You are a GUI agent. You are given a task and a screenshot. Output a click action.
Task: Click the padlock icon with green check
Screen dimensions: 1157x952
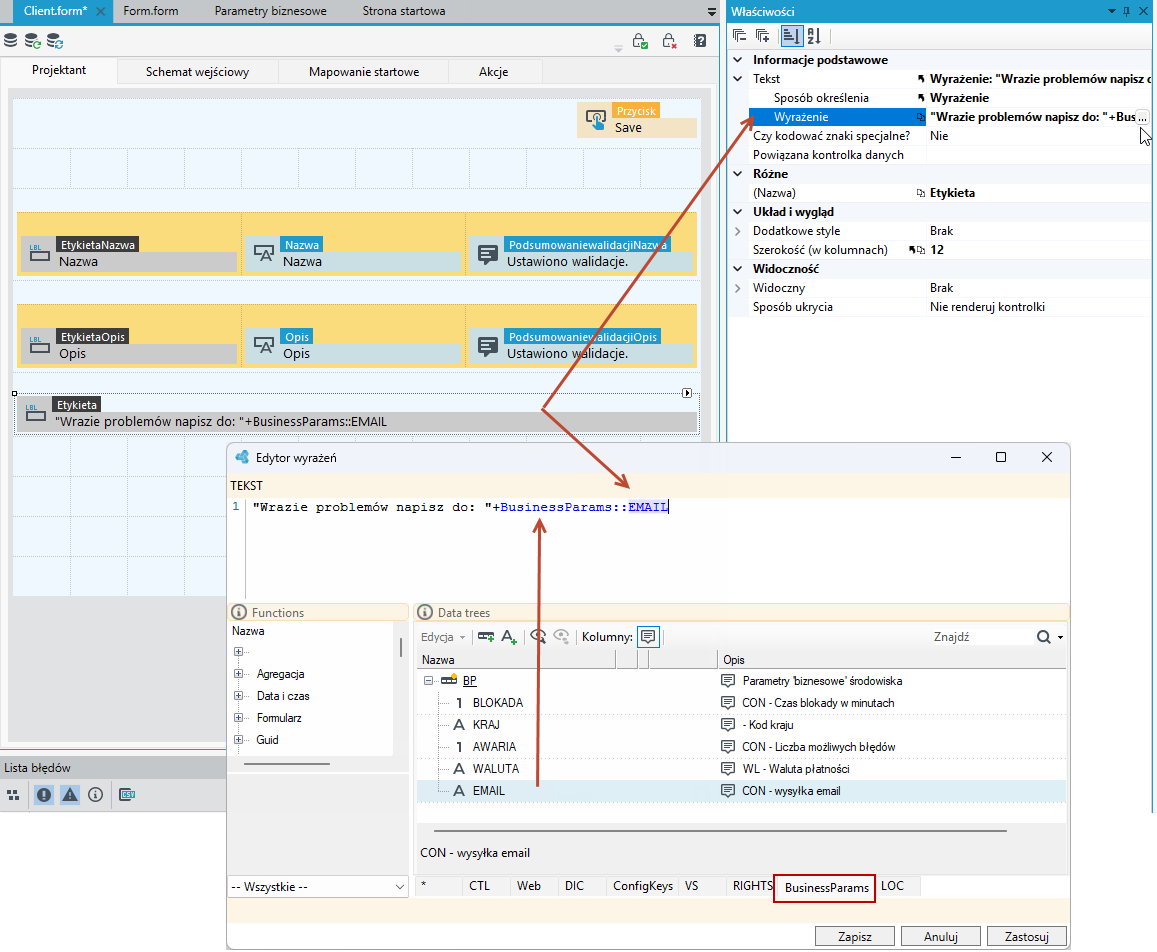point(640,41)
